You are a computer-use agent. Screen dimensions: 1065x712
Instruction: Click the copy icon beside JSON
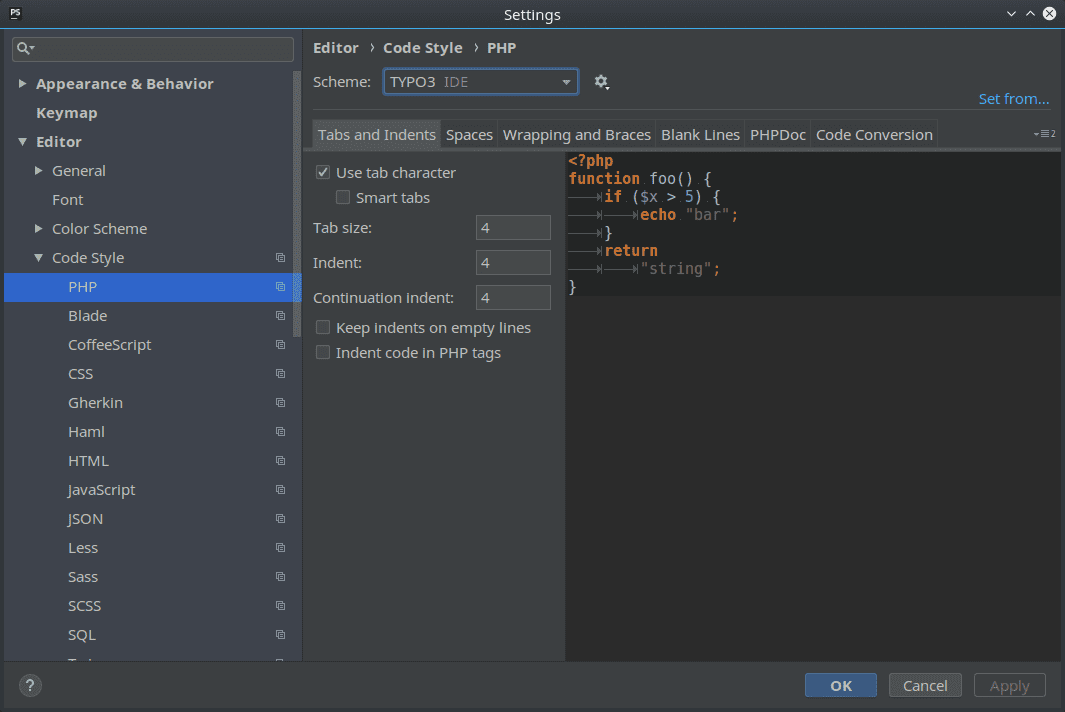point(281,518)
